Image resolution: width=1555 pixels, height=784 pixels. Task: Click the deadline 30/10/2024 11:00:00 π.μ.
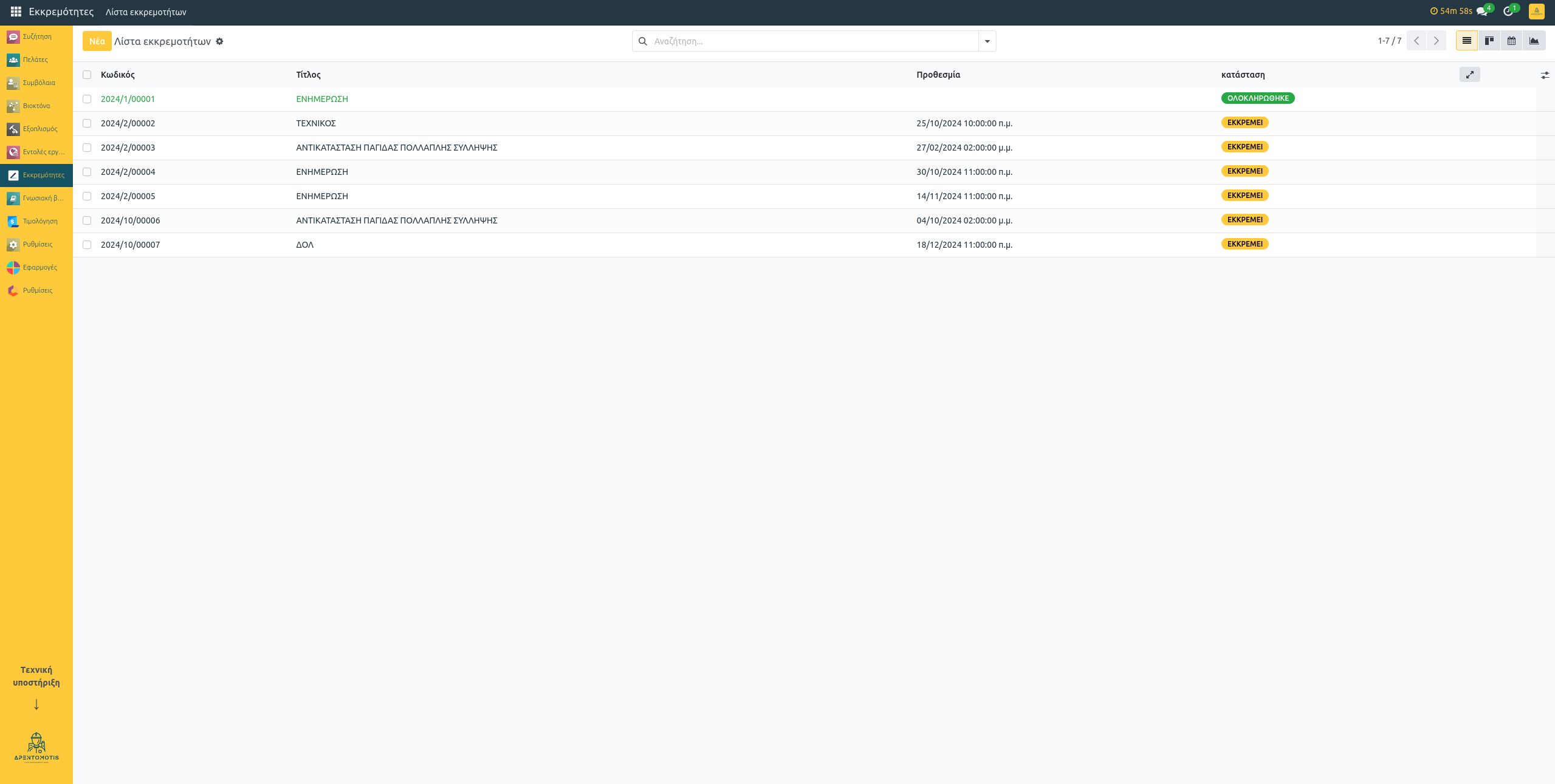pos(964,172)
